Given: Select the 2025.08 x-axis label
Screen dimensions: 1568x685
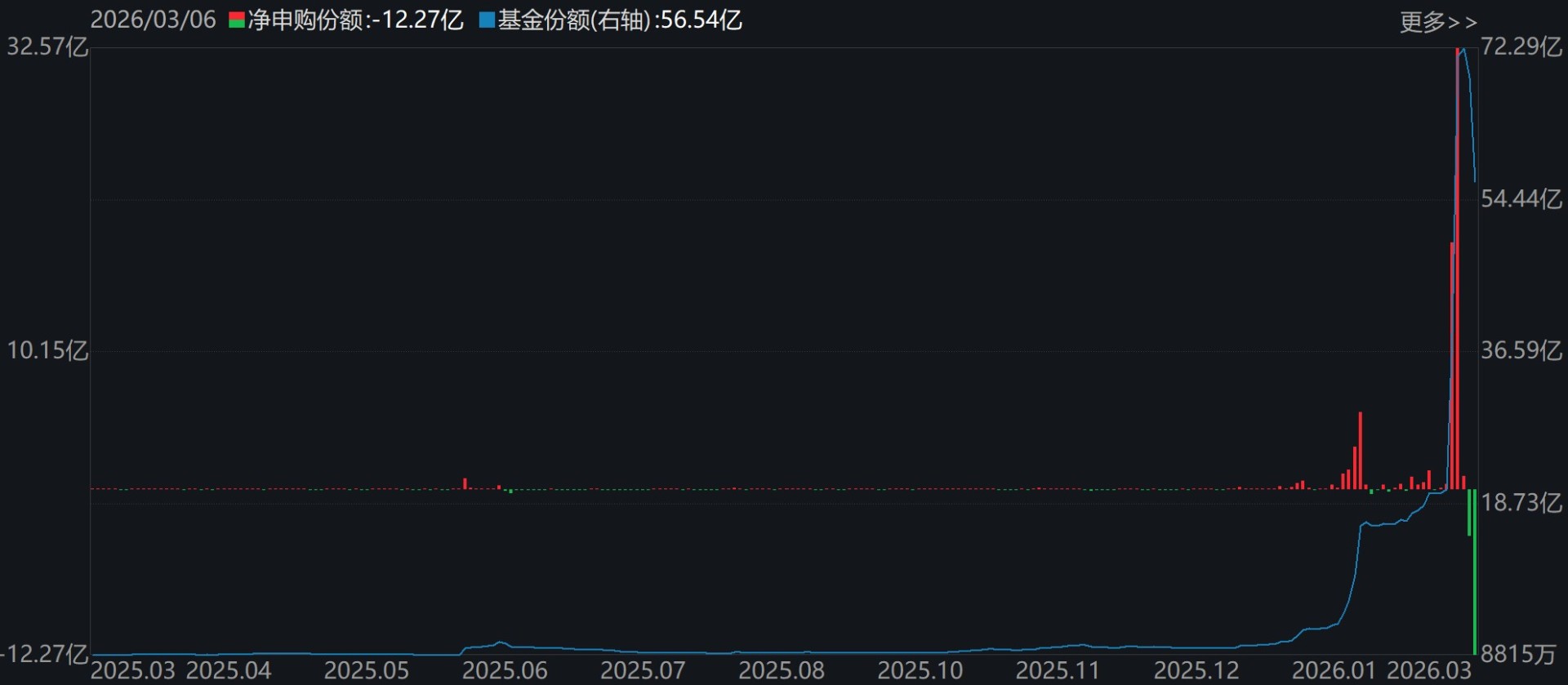Looking at the screenshot, I should pyautogui.click(x=782, y=670).
